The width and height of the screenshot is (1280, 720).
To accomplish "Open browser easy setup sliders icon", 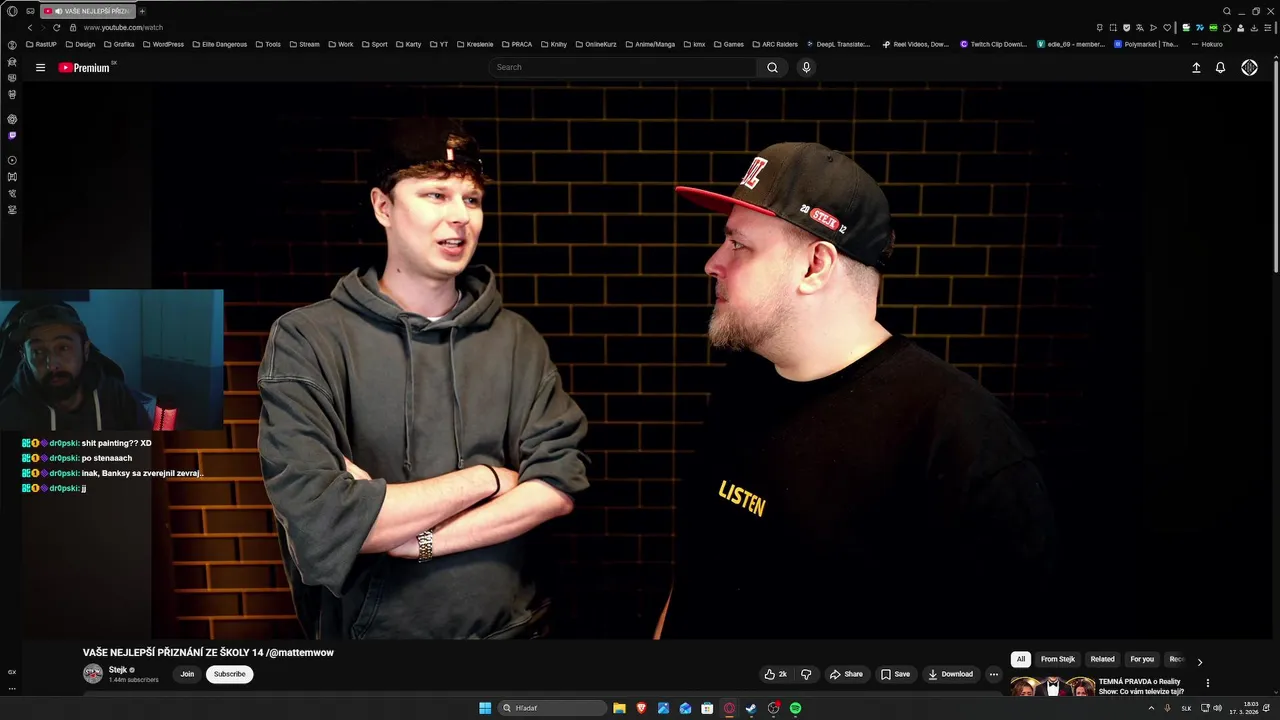I will pos(1268,28).
